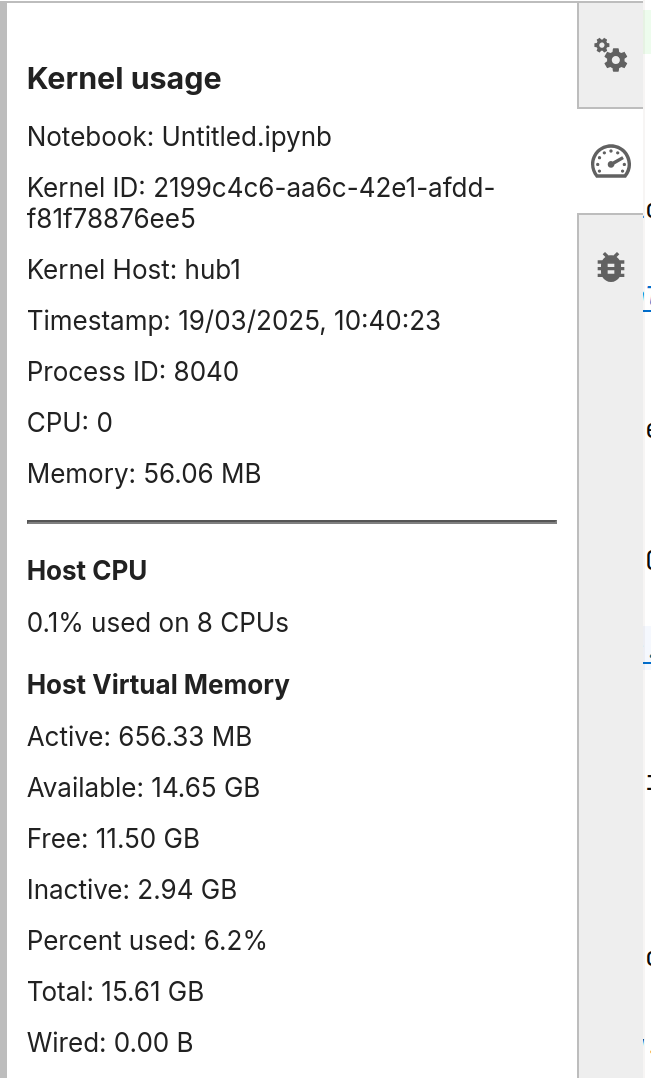Click the Kernel ID value text
This screenshot has height=1078, width=651.
(x=261, y=203)
